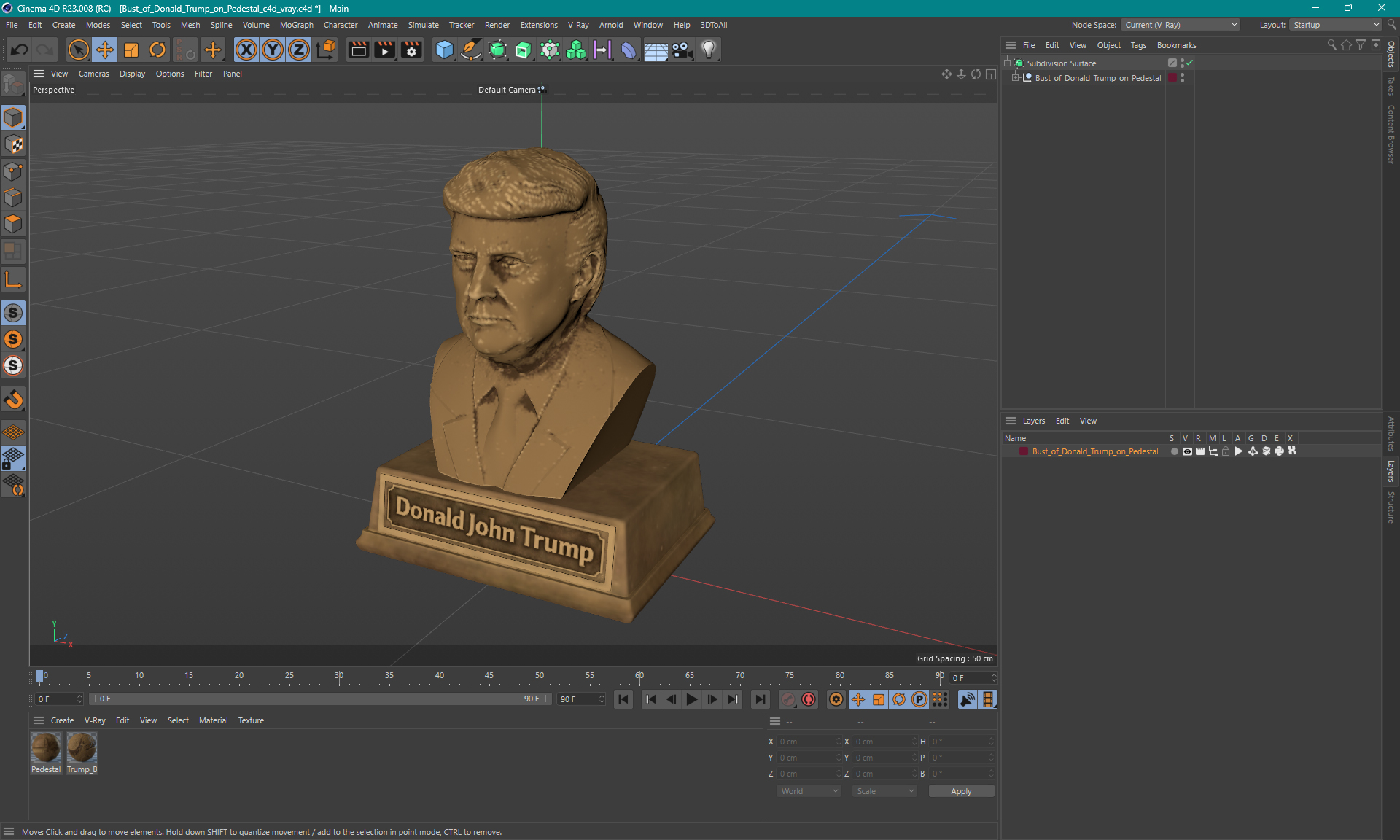Open viewport Display menu
The image size is (1400, 840).
(x=132, y=74)
